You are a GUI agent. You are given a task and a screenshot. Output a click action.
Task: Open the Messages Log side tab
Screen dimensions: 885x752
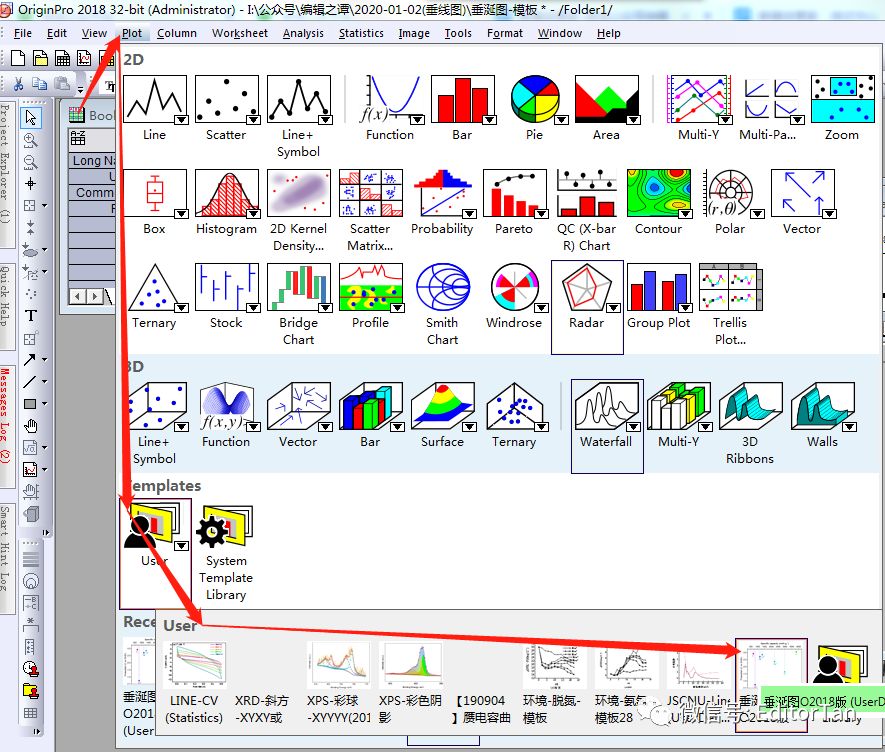coord(6,425)
